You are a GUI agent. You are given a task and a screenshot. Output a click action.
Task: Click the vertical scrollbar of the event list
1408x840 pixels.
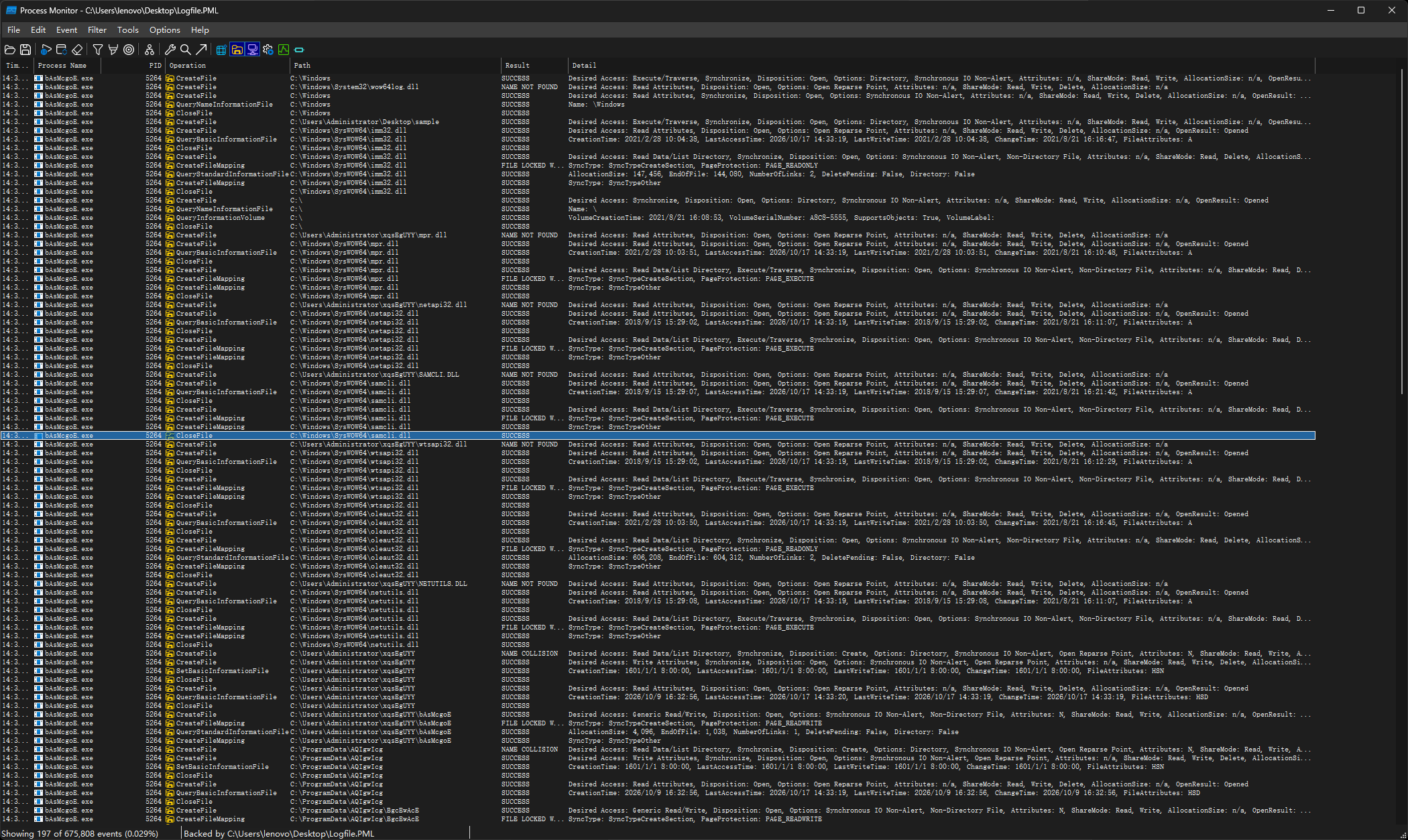click(1403, 231)
